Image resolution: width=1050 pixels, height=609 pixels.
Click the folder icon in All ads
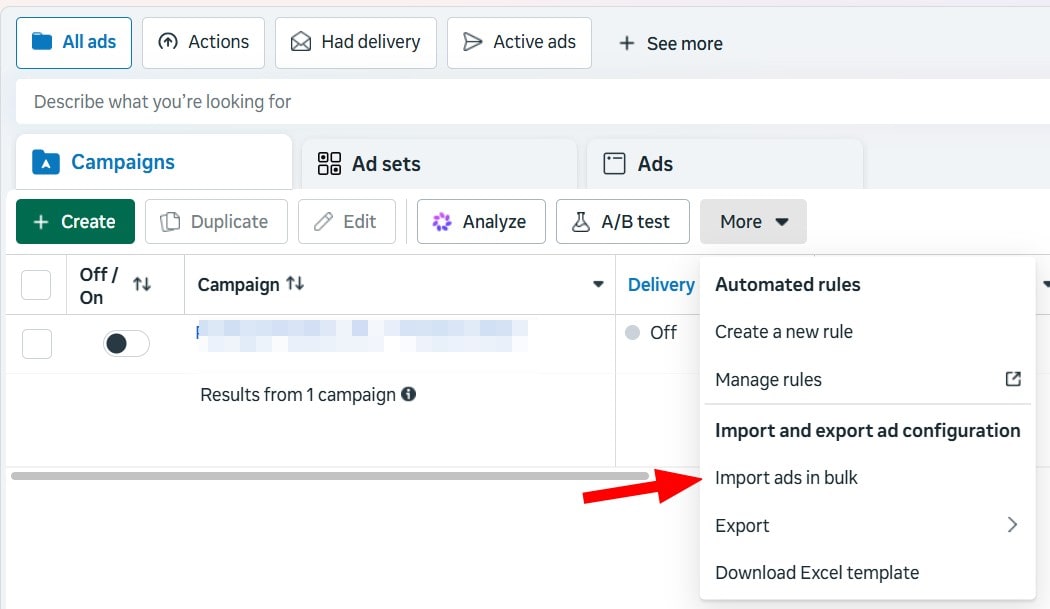[42, 42]
